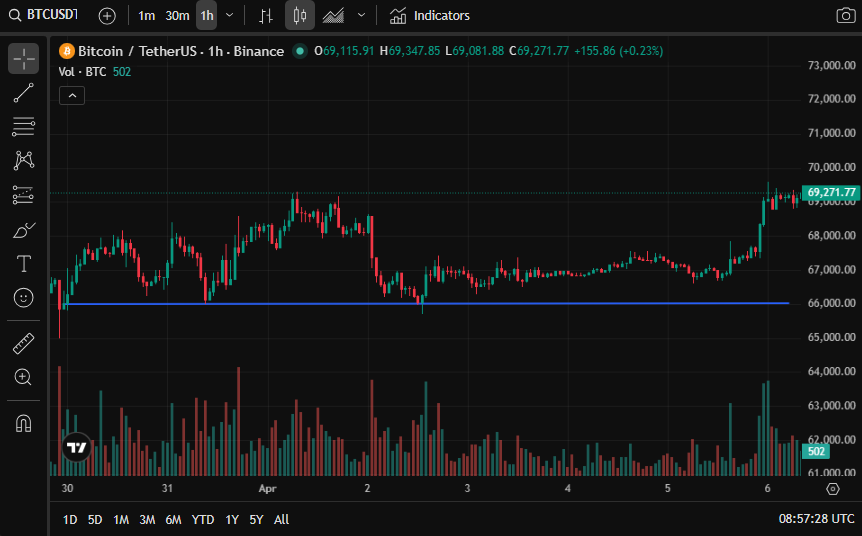Image resolution: width=862 pixels, height=536 pixels.
Task: Toggle magnet mode
Action: (23, 423)
